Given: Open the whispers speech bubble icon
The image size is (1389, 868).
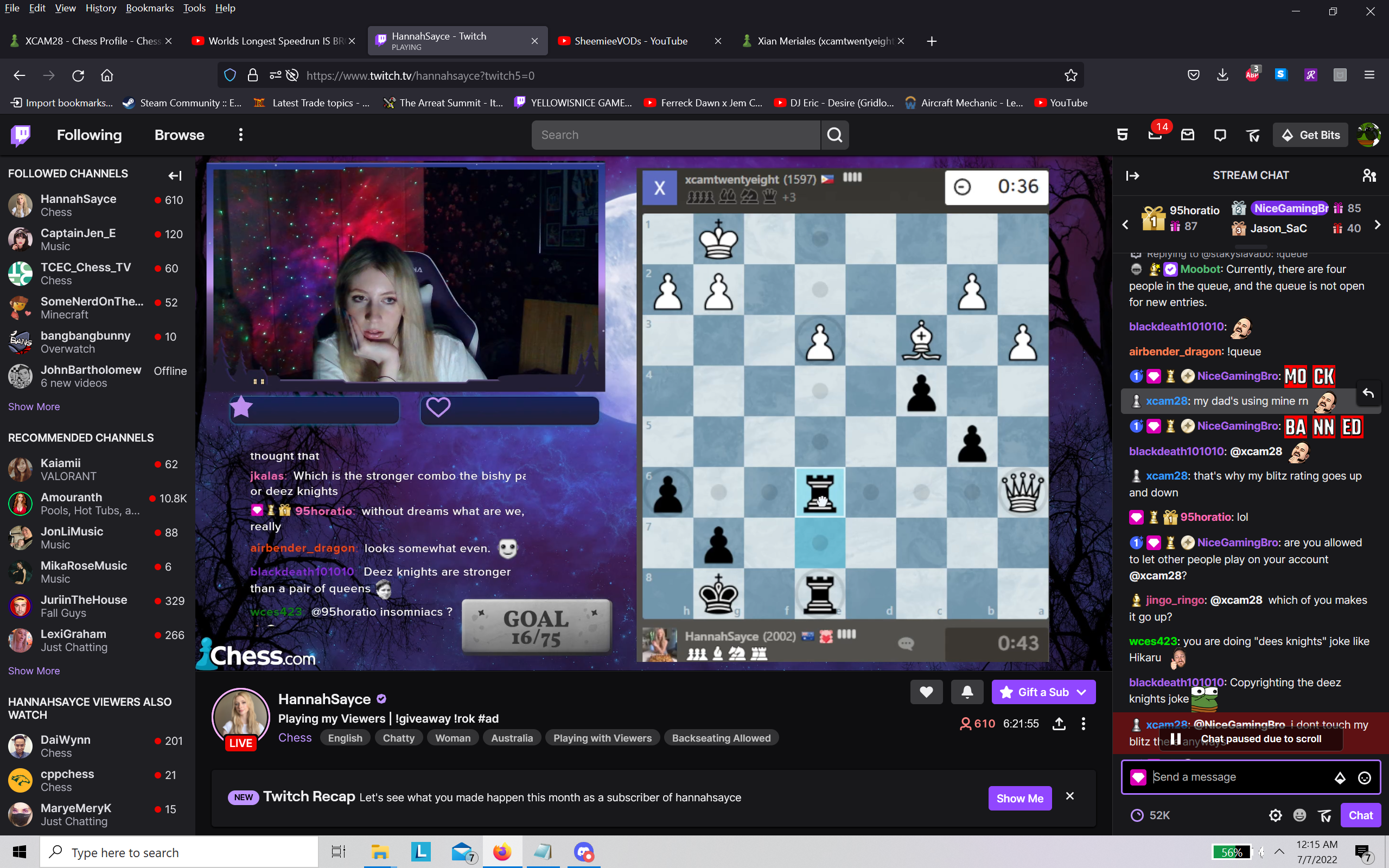Looking at the screenshot, I should (x=1220, y=135).
